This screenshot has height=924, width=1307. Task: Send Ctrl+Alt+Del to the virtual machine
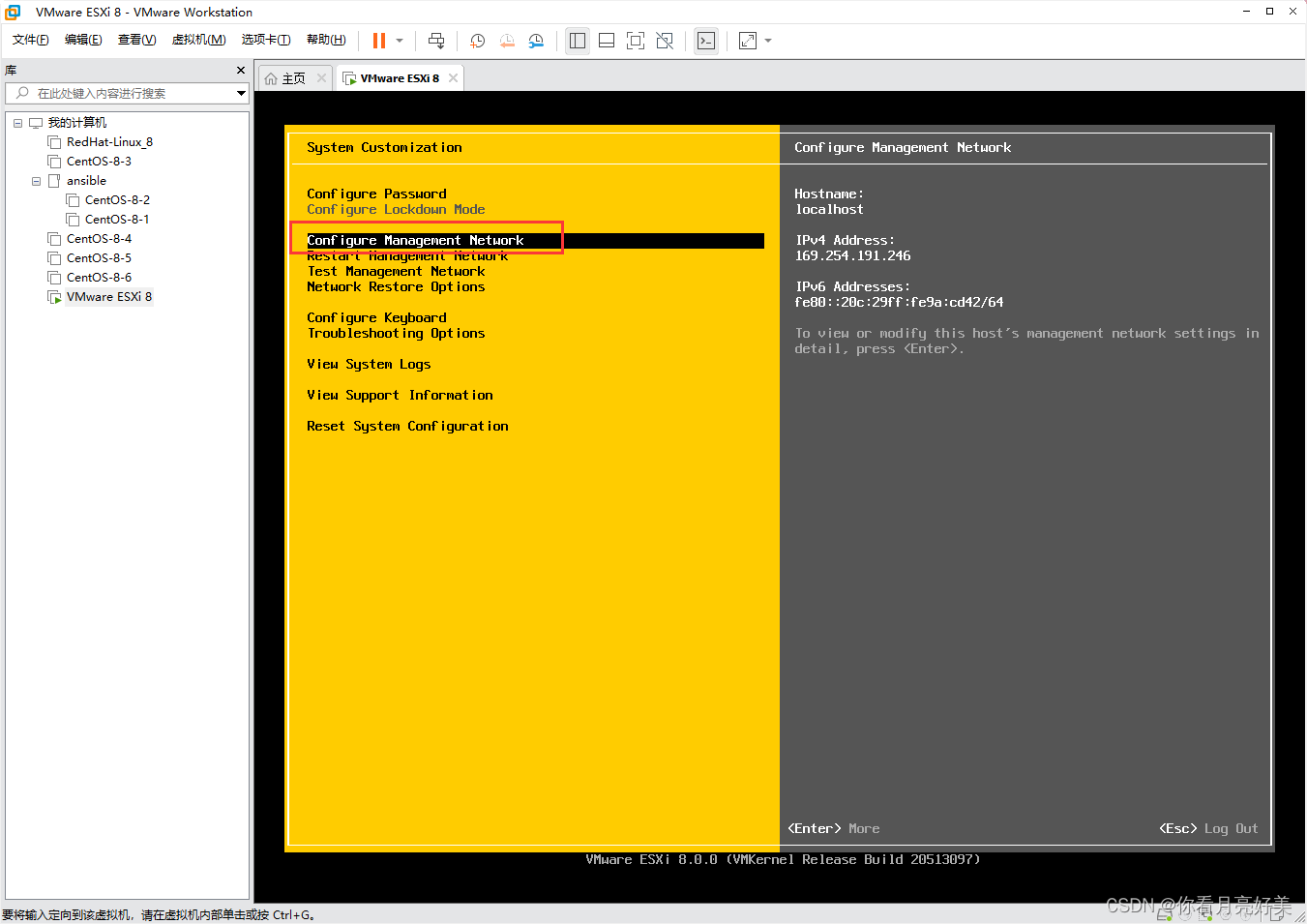pyautogui.click(x=436, y=41)
